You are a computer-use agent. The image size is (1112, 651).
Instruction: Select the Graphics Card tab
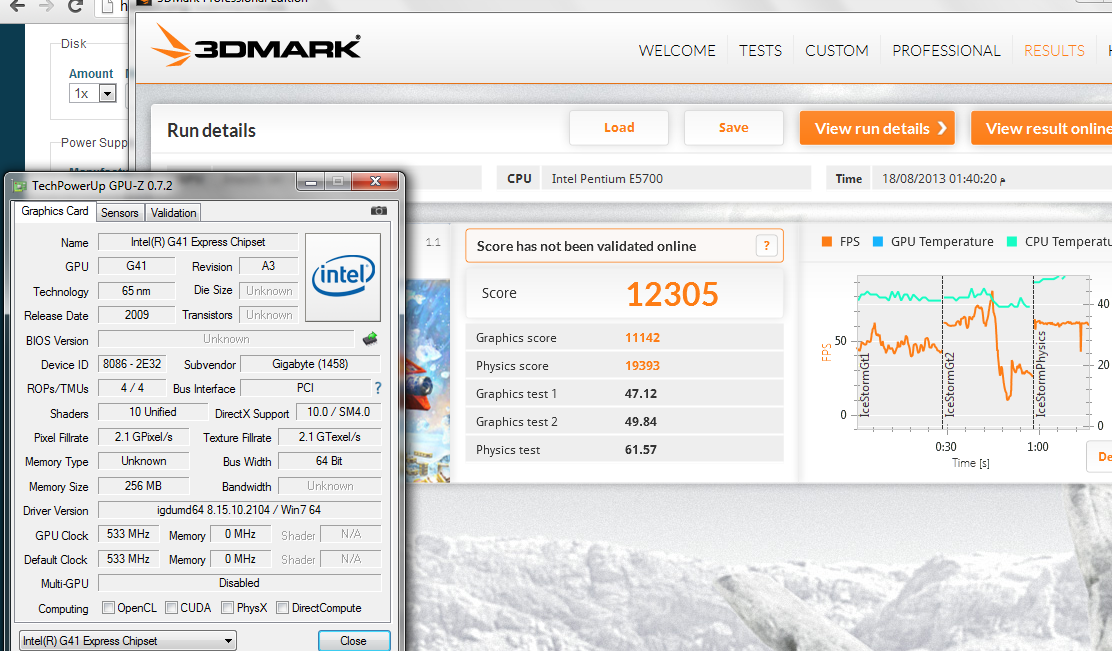[x=55, y=211]
